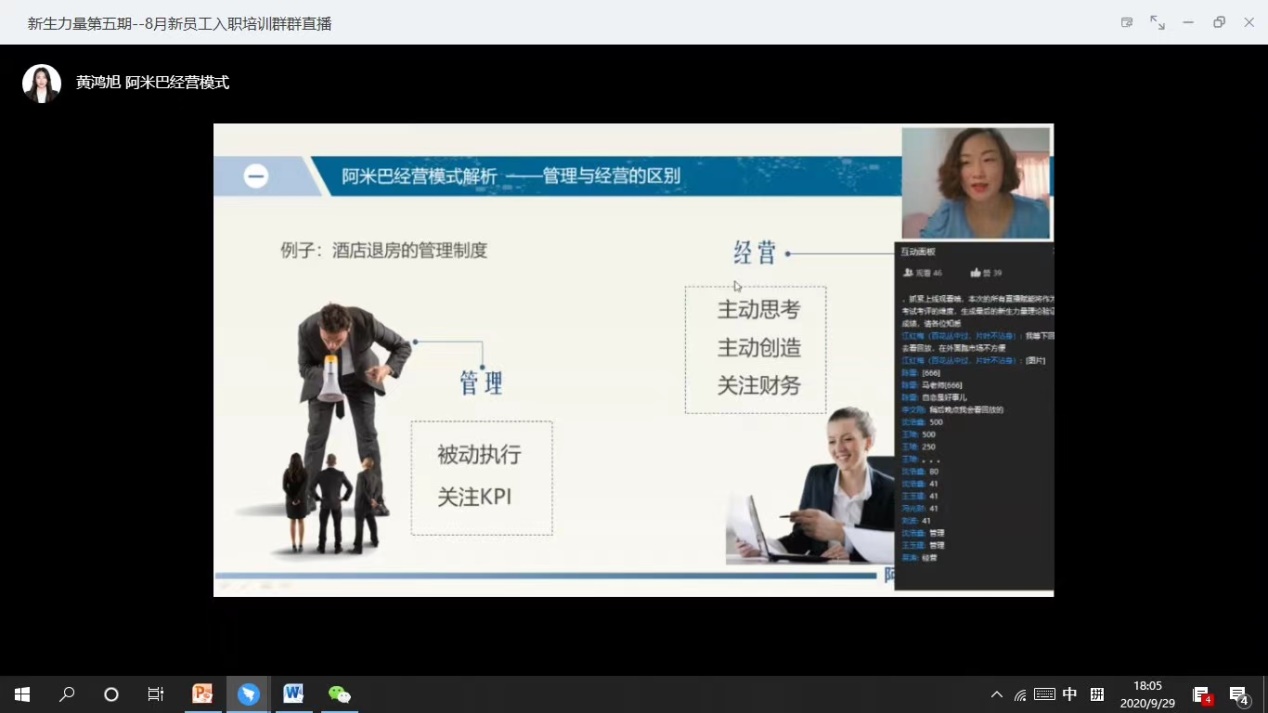Open the Windows Start menu
This screenshot has width=1268, height=713.
22,694
